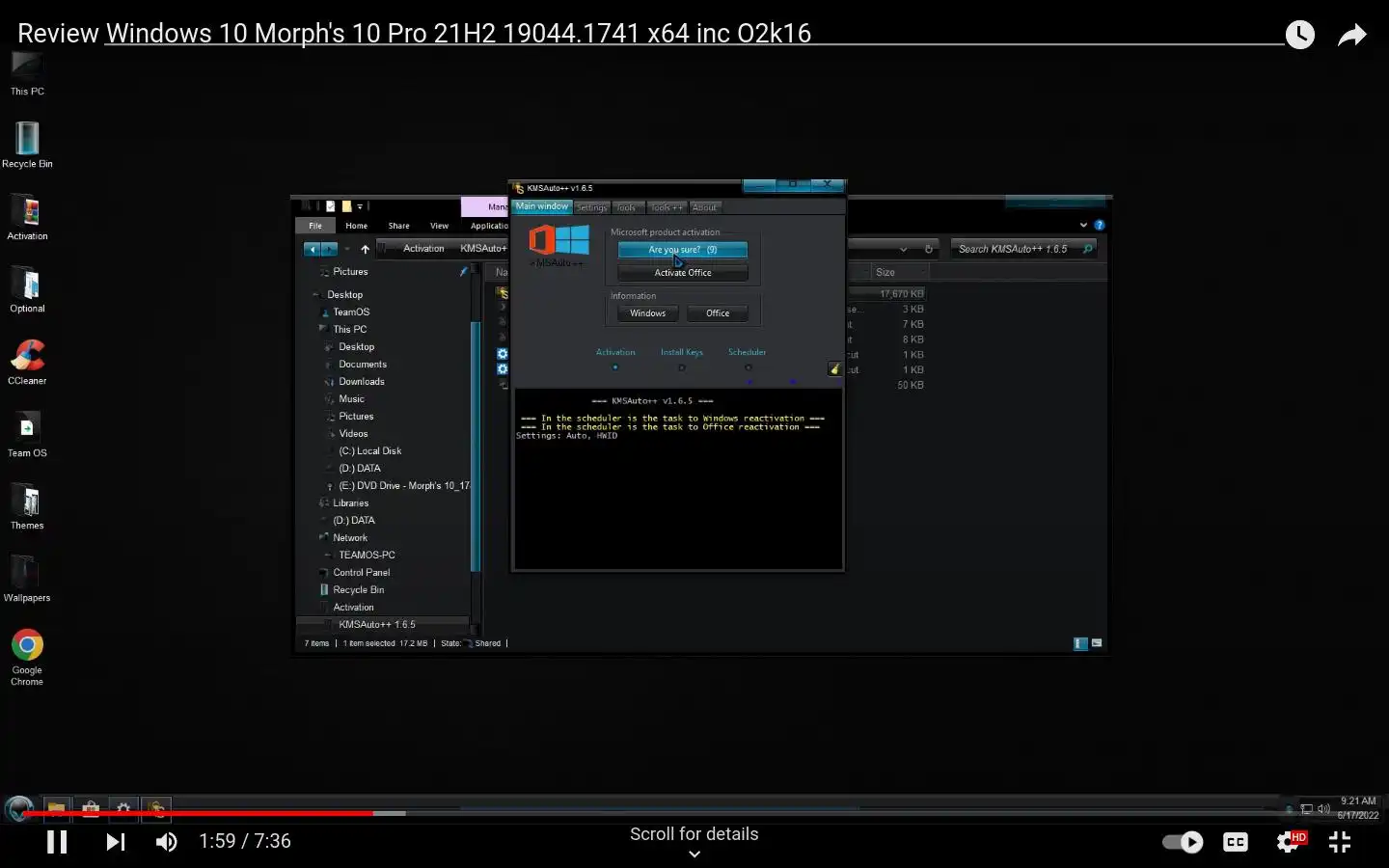Viewport: 1389px width, 868px height.
Task: Refresh the Explorer folder view
Action: [929, 249]
